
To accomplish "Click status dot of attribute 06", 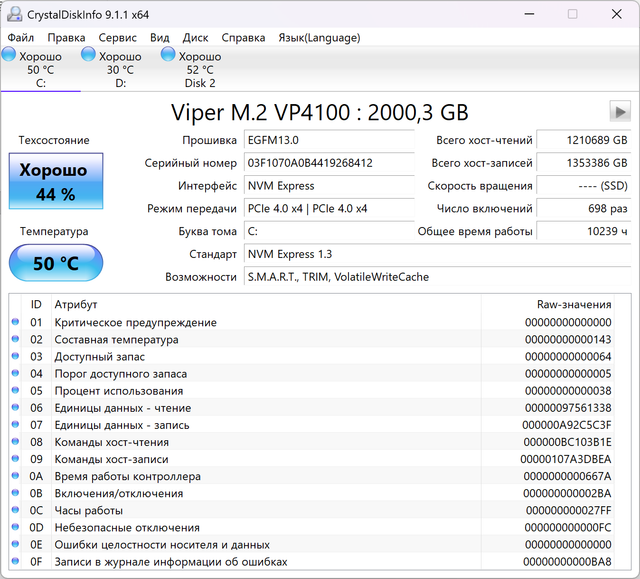I will [x=16, y=408].
